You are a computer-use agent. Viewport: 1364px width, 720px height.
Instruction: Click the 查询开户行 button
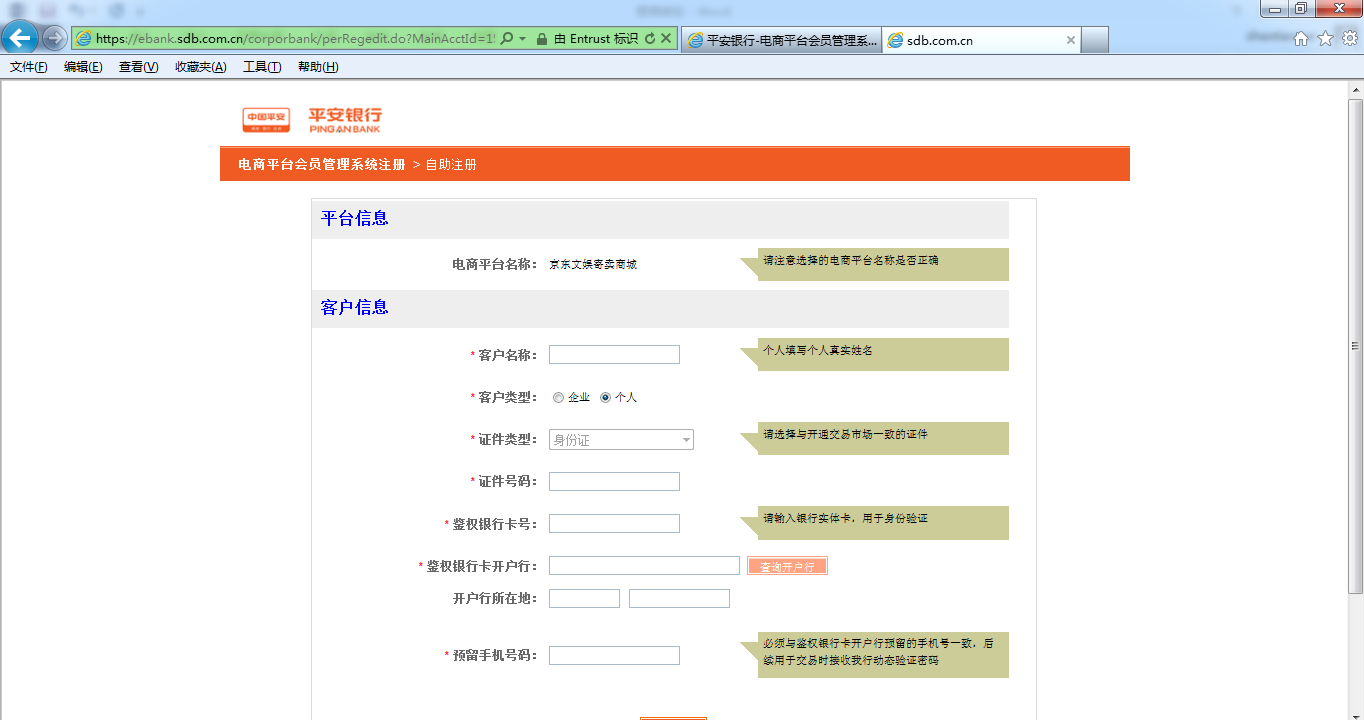click(787, 566)
